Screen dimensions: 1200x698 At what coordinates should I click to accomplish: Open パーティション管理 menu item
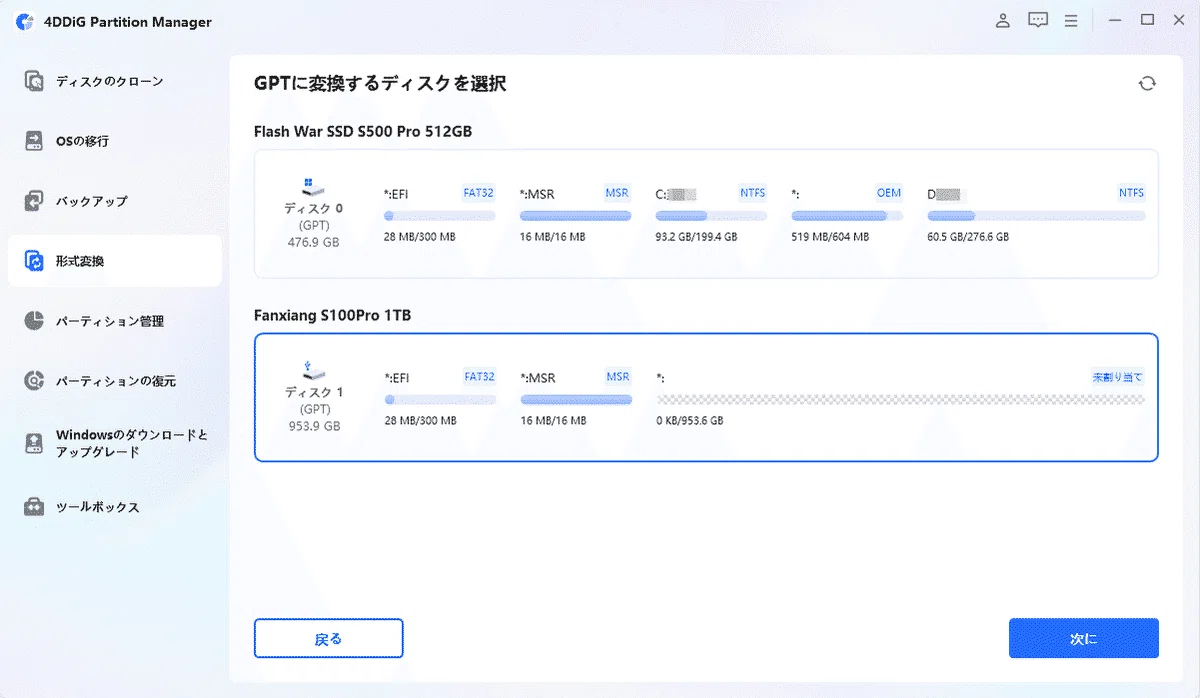click(115, 321)
